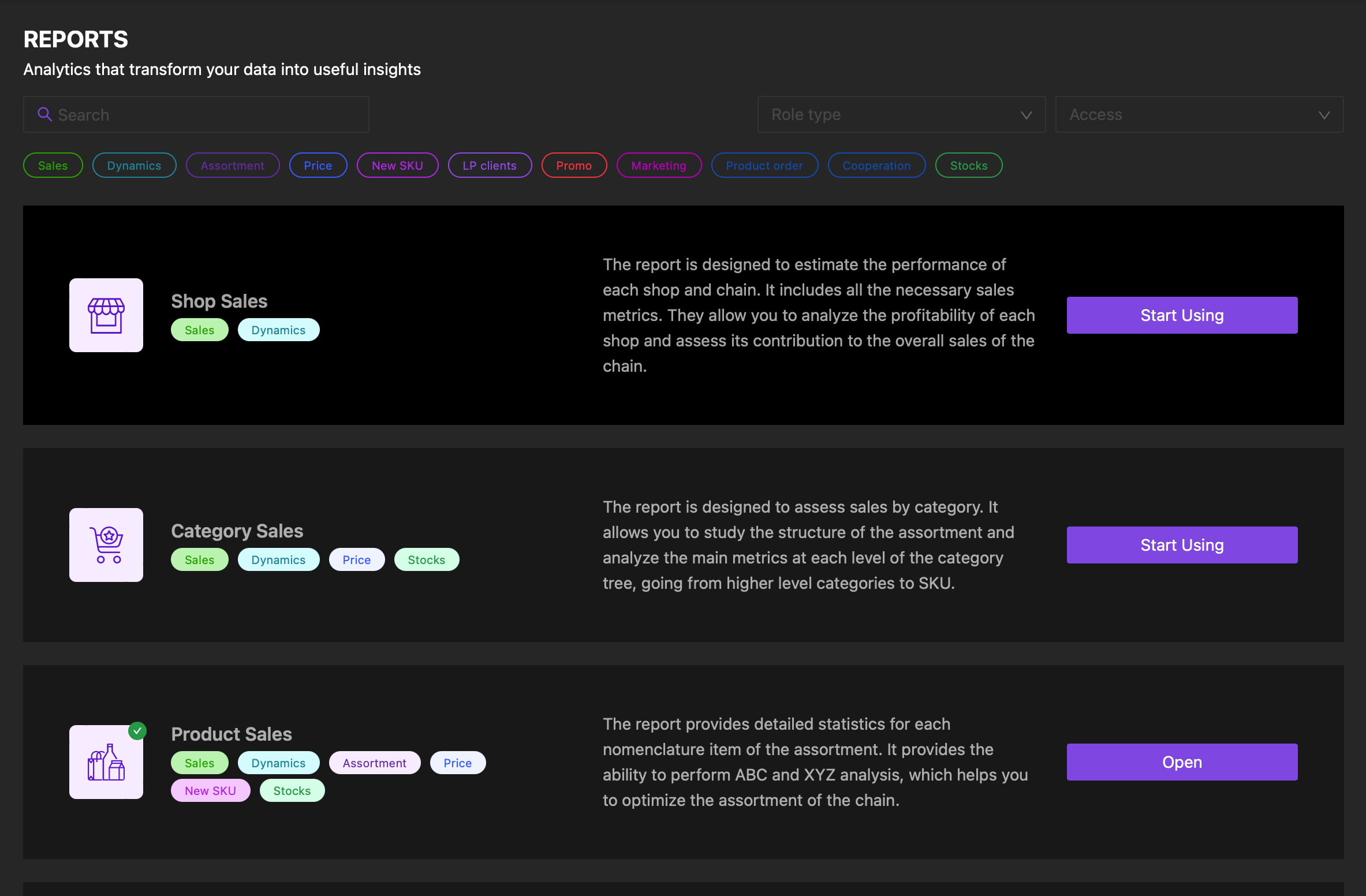Toggle the New SKU filter chip
Image resolution: width=1366 pixels, height=896 pixels.
[397, 166]
